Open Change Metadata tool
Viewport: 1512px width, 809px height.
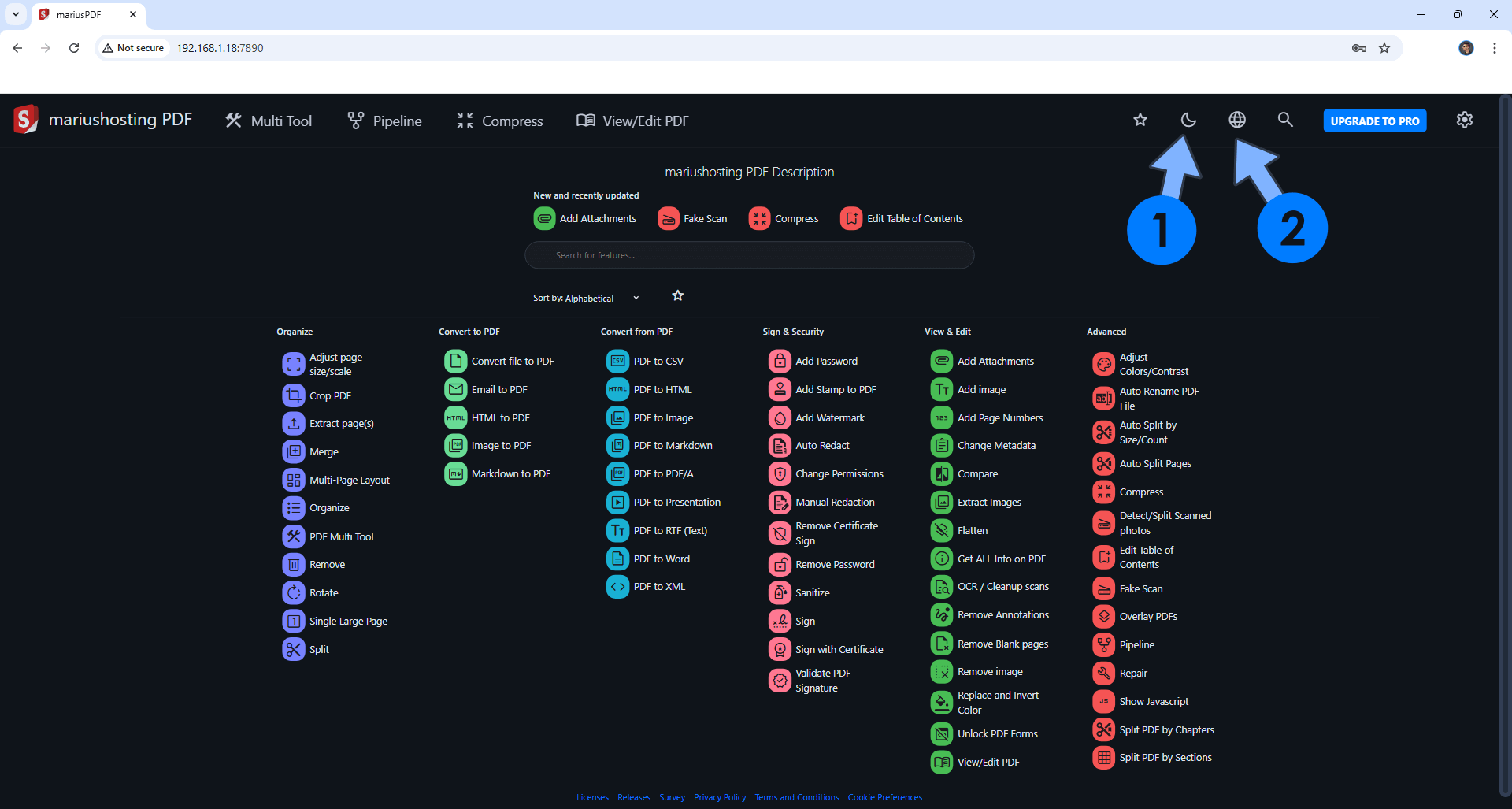point(984,445)
